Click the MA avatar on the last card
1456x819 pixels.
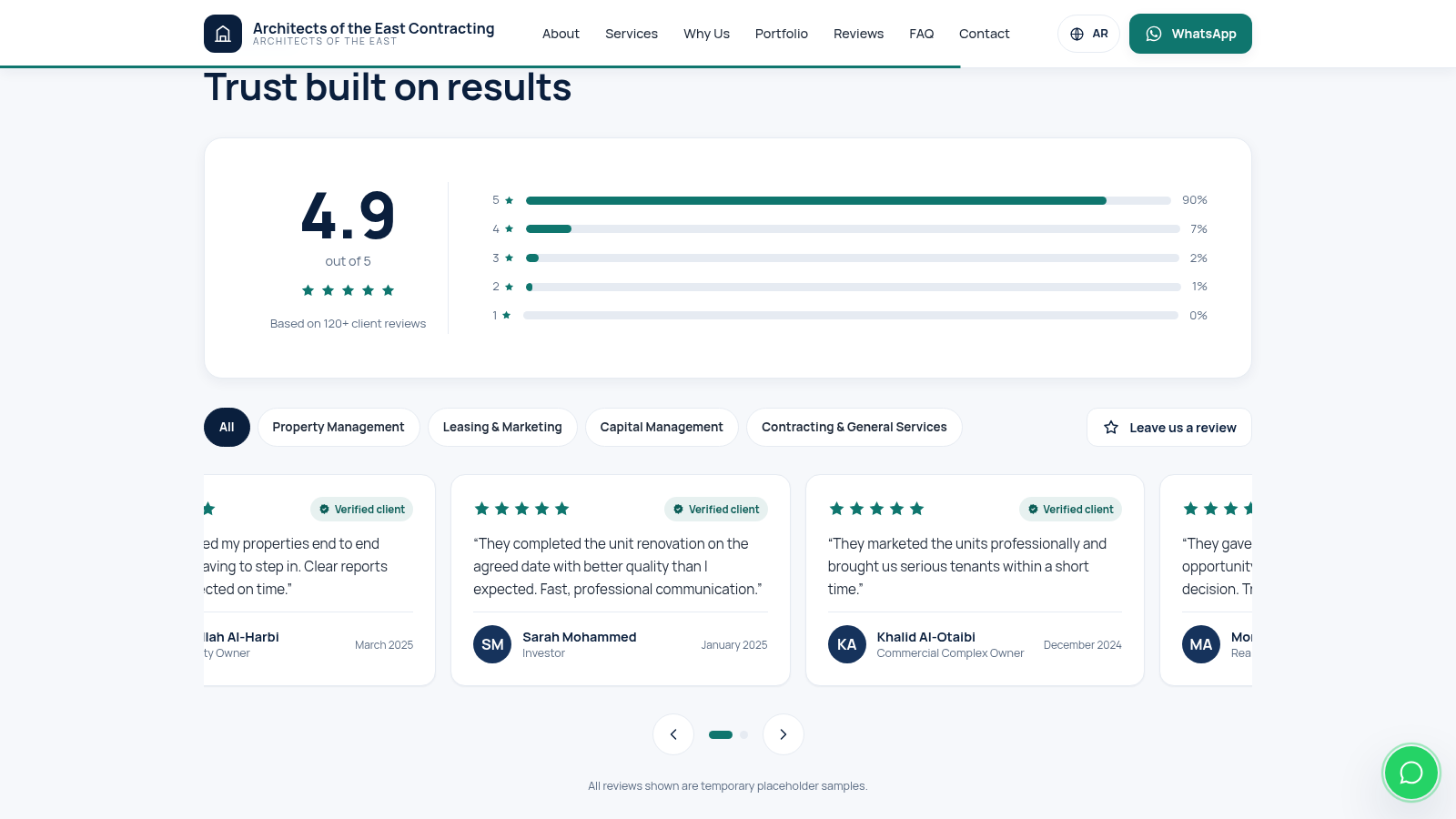tap(1201, 644)
